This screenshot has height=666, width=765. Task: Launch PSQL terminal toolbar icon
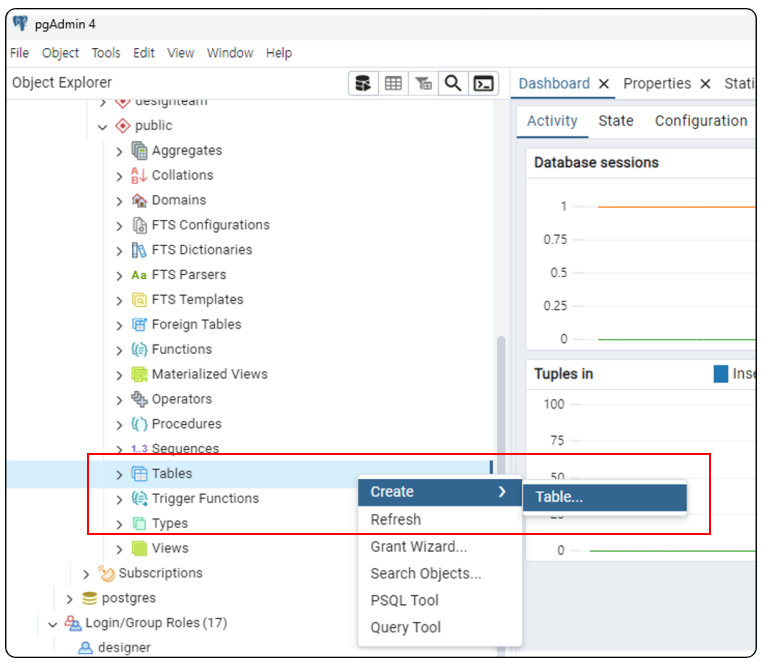(483, 83)
